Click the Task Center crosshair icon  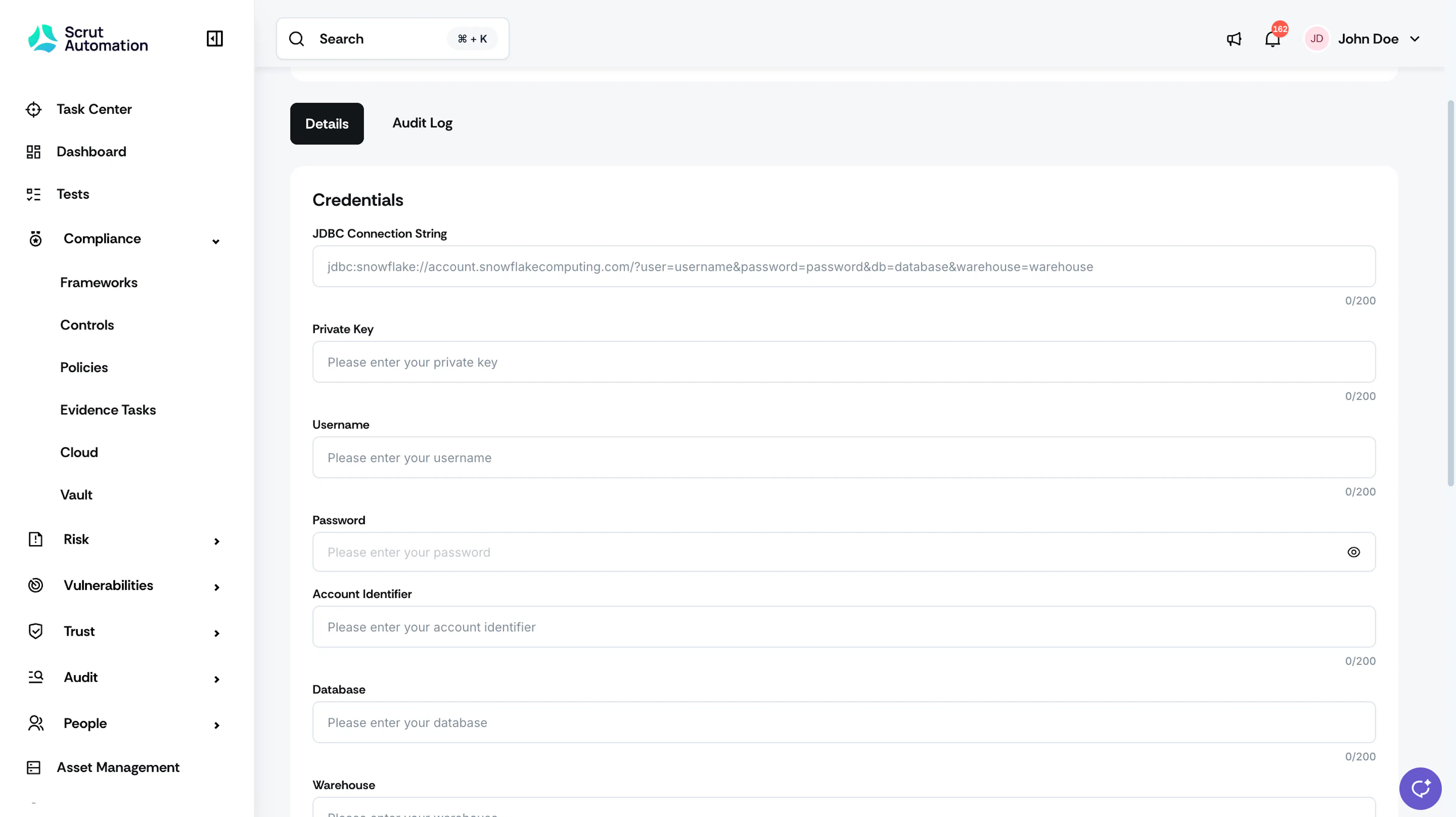[x=34, y=109]
